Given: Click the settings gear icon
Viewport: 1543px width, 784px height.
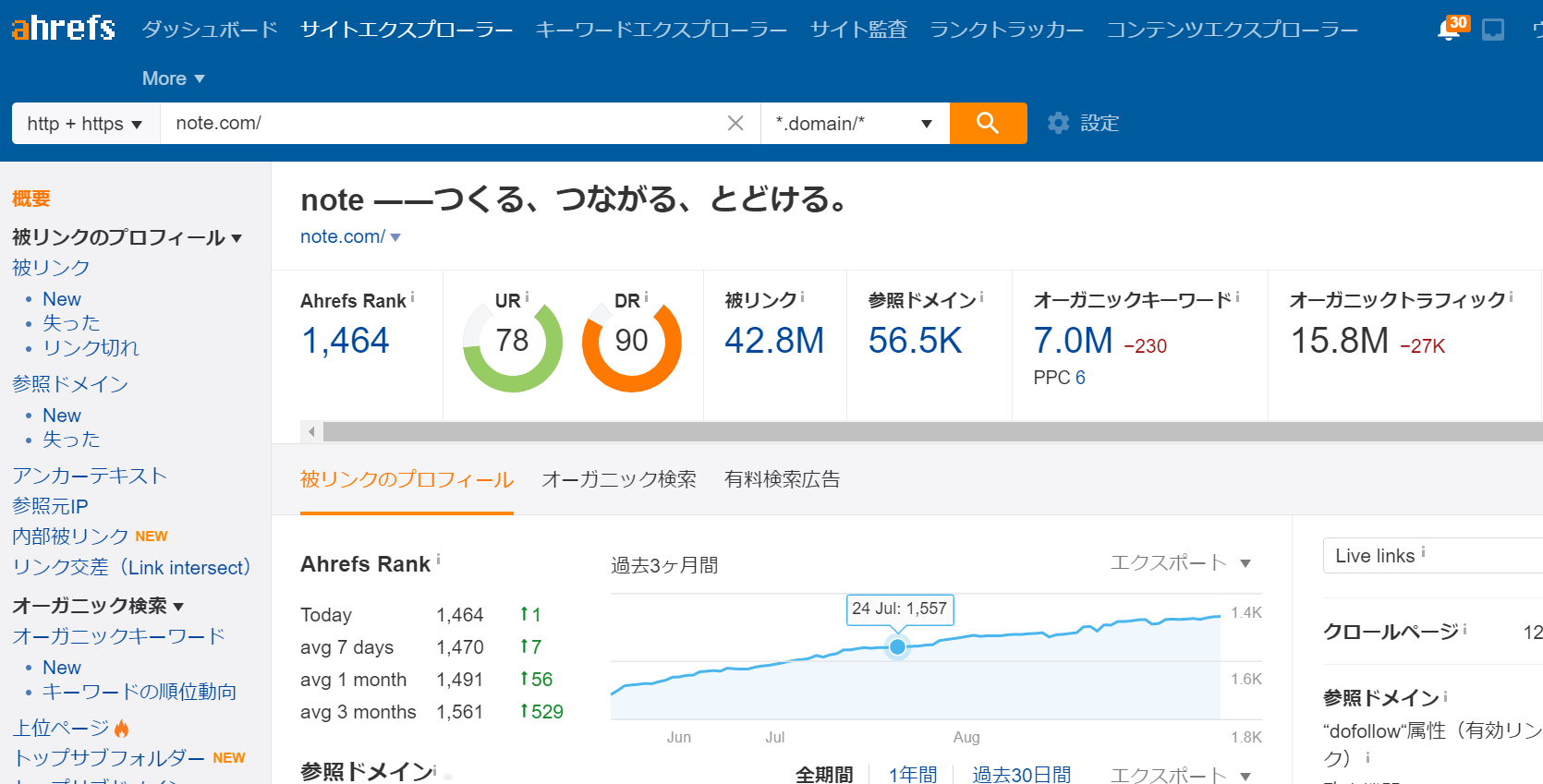Looking at the screenshot, I should (1058, 123).
